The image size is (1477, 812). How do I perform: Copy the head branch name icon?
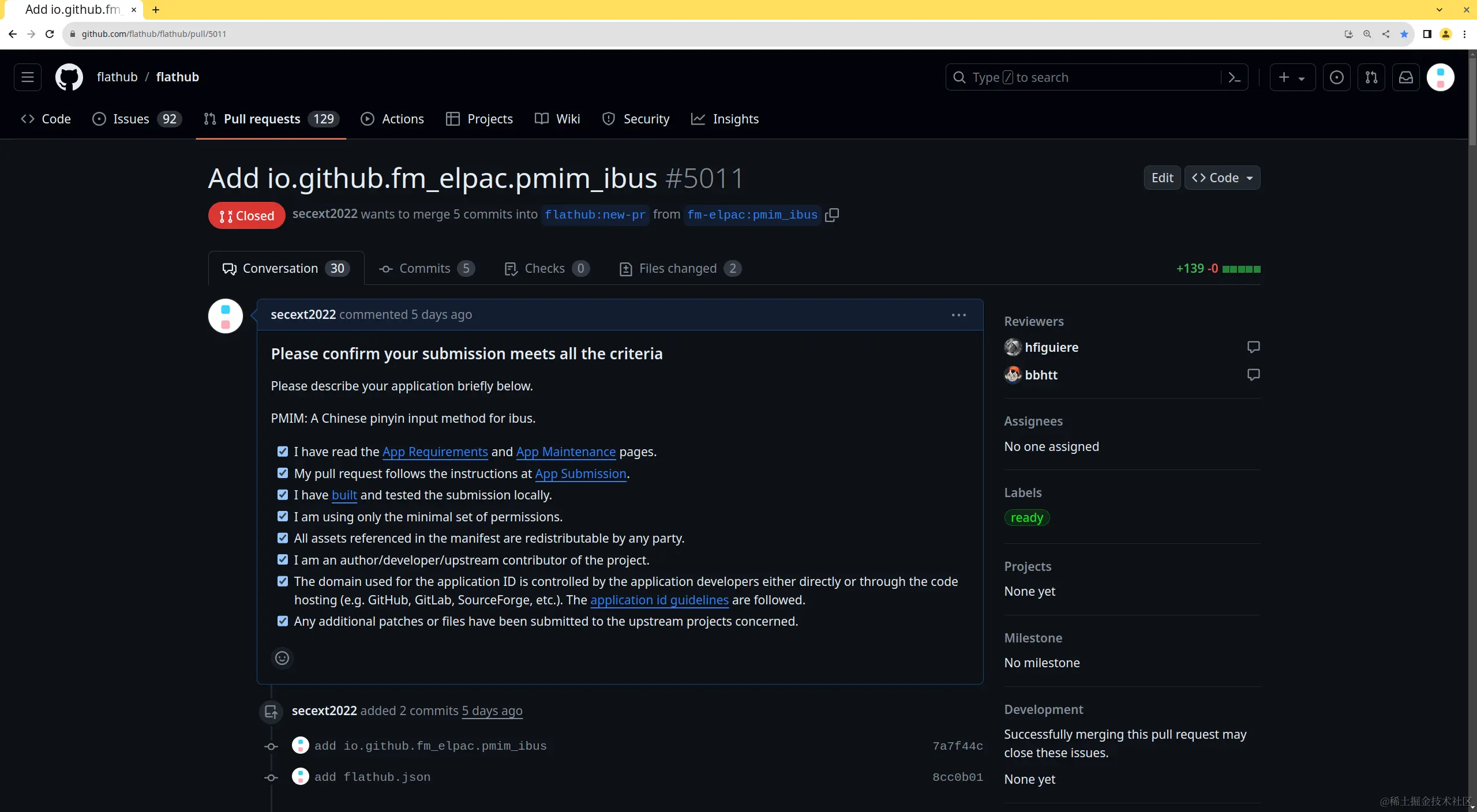click(x=832, y=215)
